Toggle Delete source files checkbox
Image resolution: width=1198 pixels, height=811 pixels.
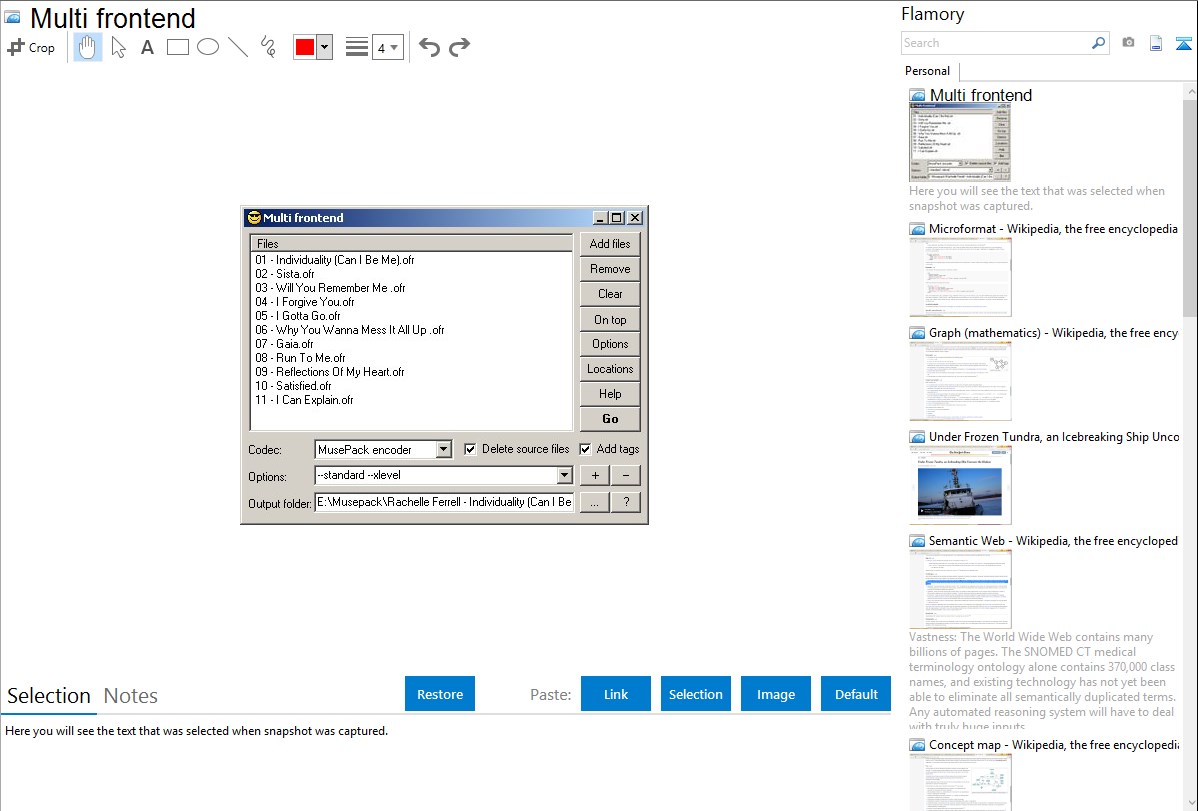(x=471, y=449)
